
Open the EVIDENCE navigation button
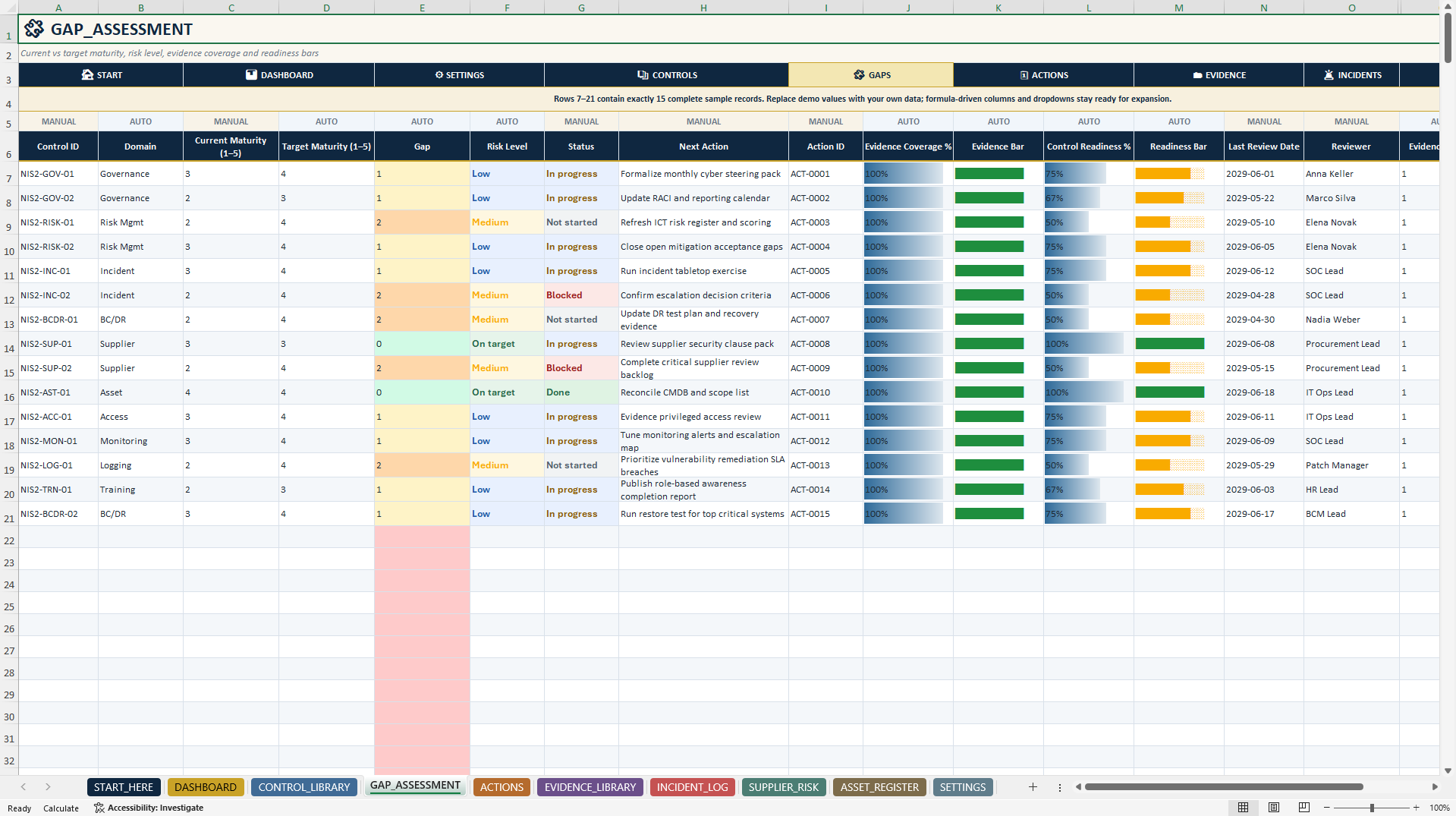click(x=1219, y=75)
